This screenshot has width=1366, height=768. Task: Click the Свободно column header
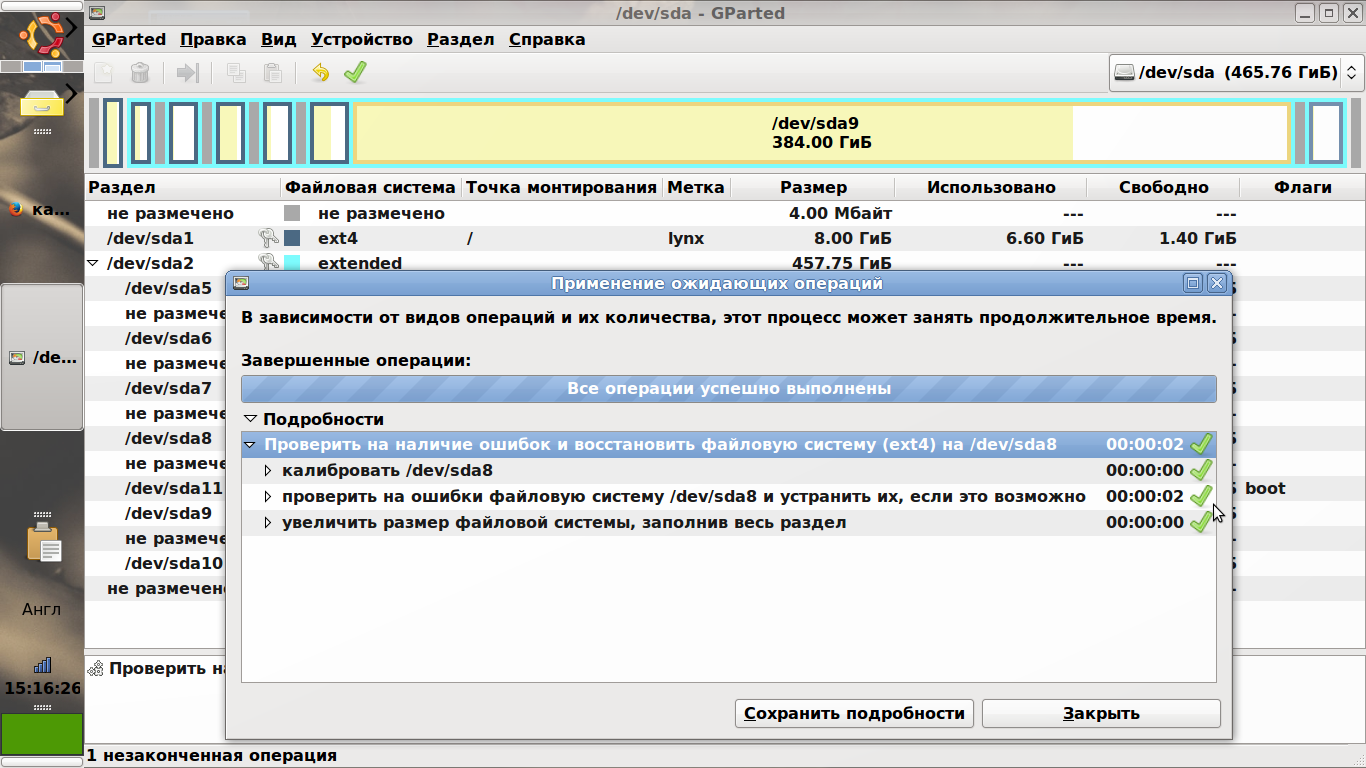tap(1164, 187)
